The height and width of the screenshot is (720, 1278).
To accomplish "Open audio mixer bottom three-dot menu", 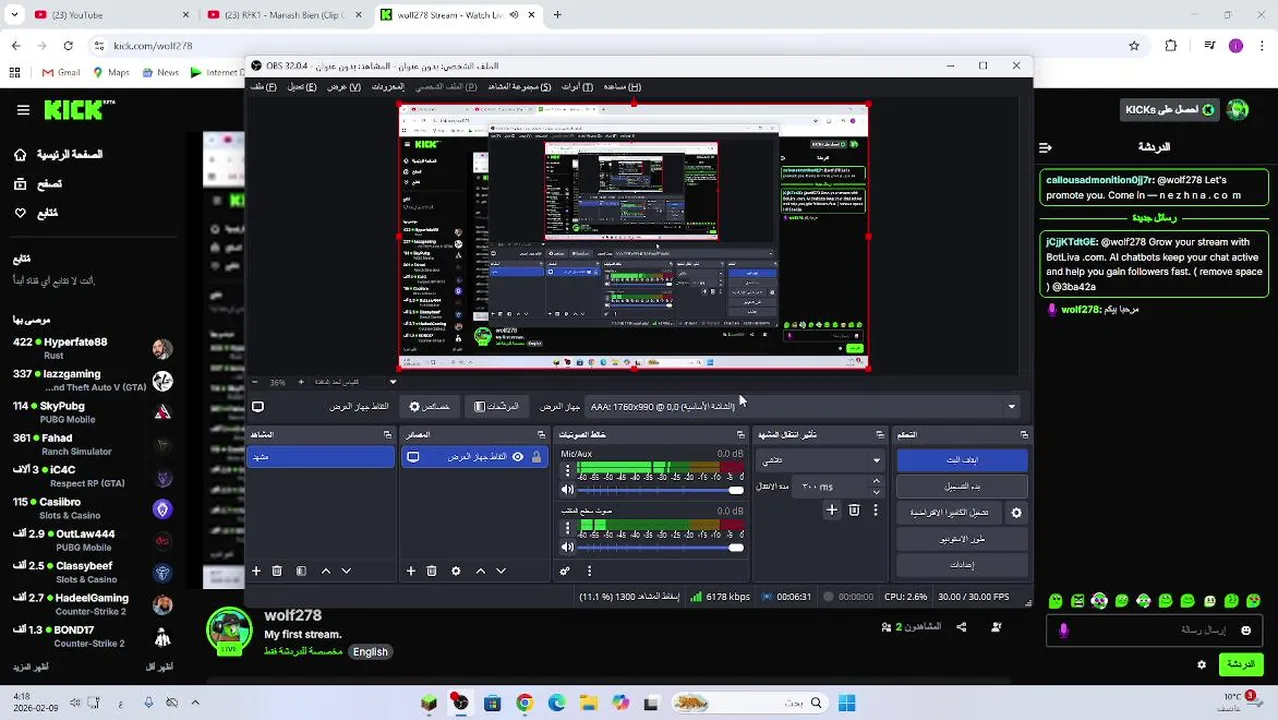I will pyautogui.click(x=589, y=571).
